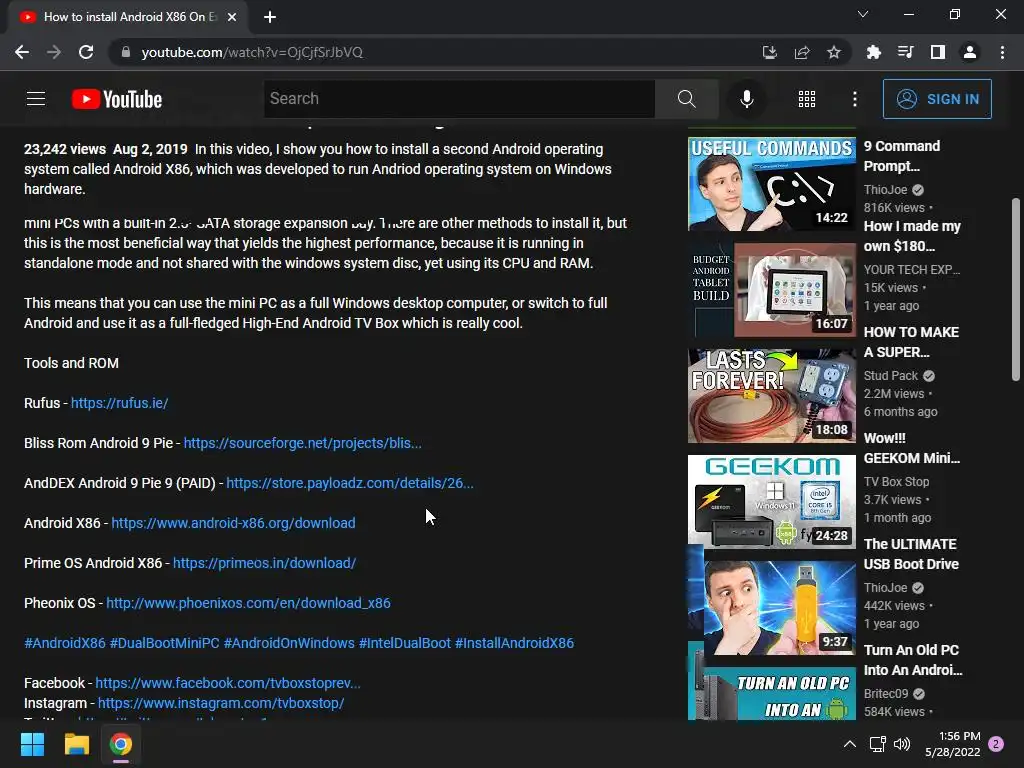
Task: Open the primeos.in download link
Action: point(264,563)
